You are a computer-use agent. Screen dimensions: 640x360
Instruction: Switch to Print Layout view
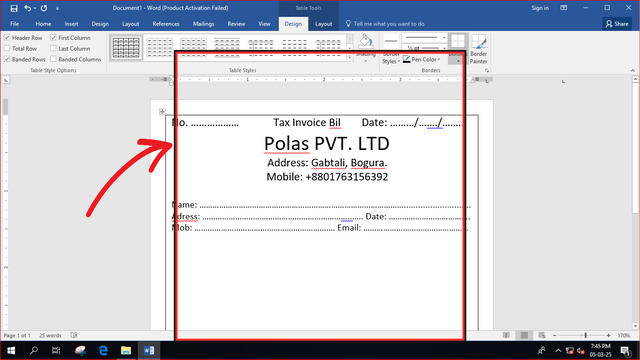(x=524, y=336)
